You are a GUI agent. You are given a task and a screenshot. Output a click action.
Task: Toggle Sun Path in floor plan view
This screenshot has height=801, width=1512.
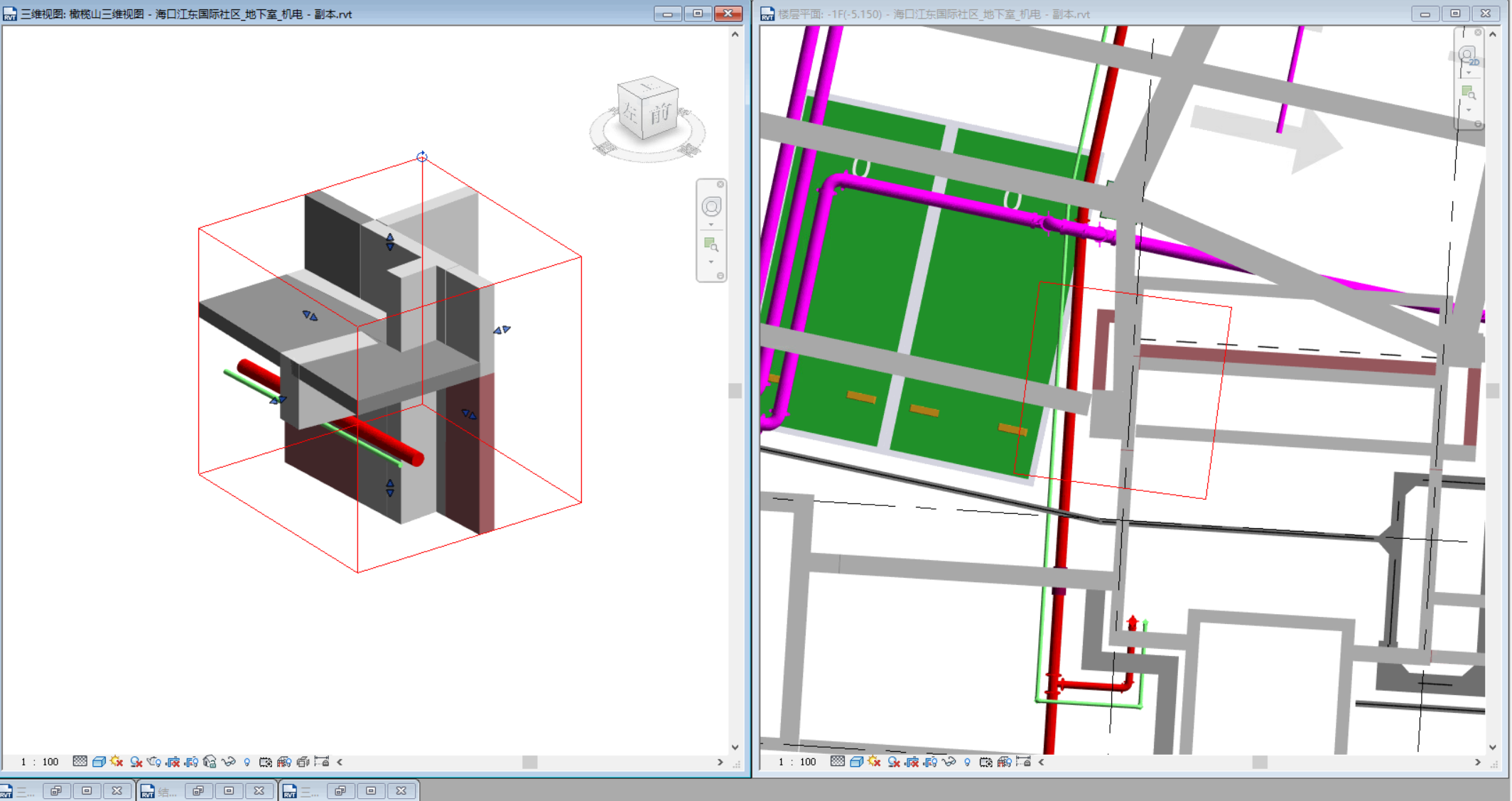pyautogui.click(x=875, y=762)
